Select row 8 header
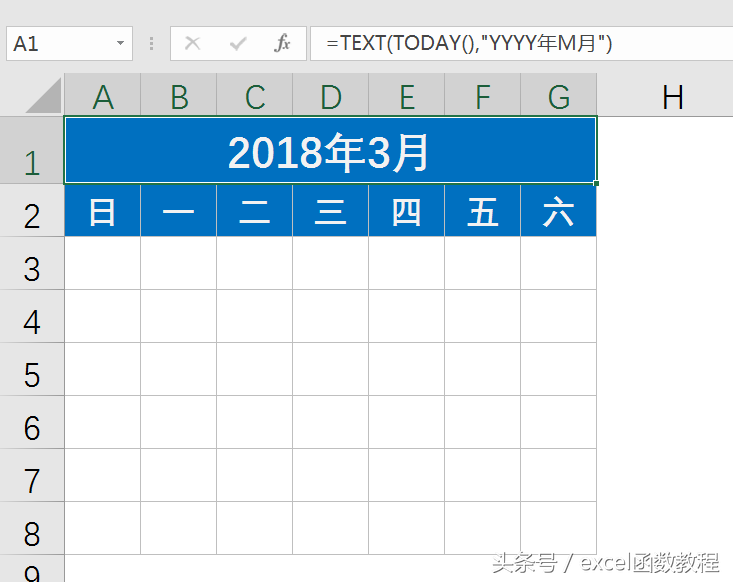 [32, 528]
